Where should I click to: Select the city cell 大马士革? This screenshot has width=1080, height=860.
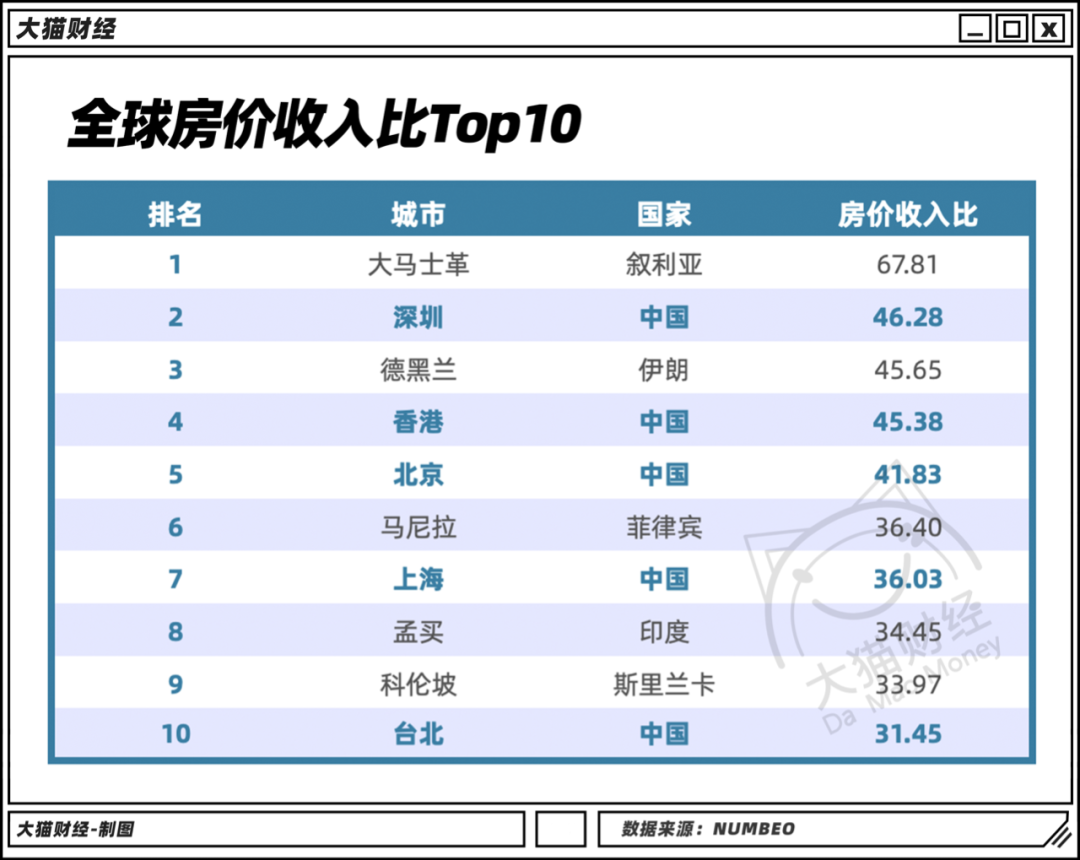pyautogui.click(x=418, y=264)
